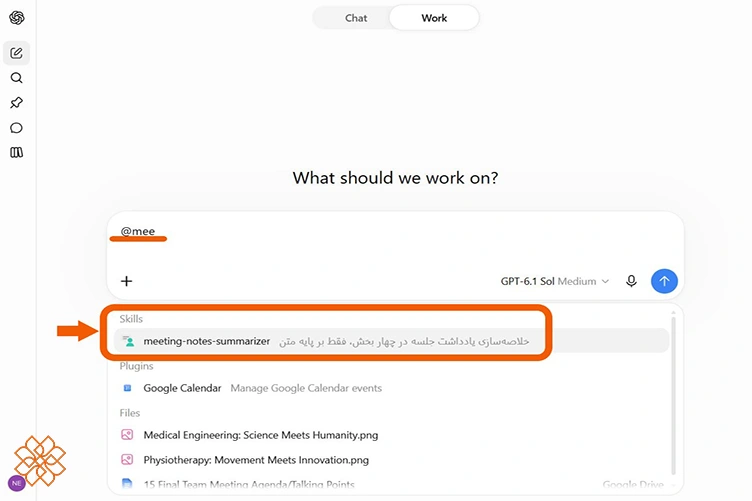Click image icon beside Physiotherapy file

click(x=127, y=460)
